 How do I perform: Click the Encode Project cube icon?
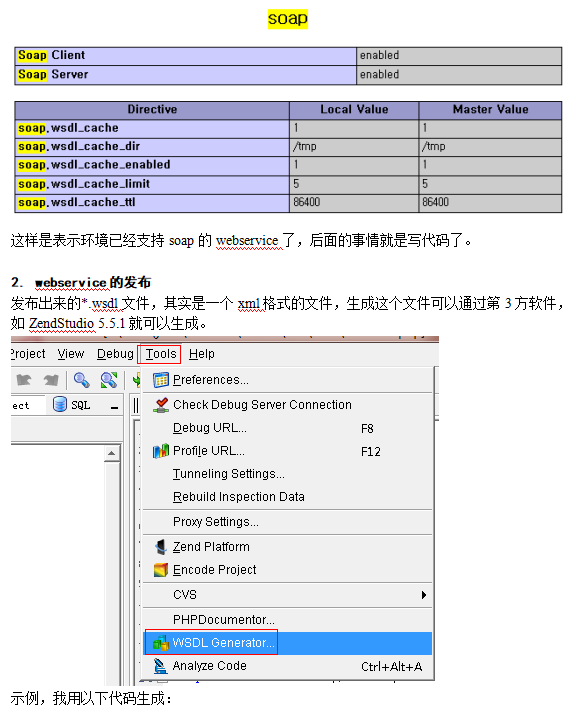click(x=161, y=570)
